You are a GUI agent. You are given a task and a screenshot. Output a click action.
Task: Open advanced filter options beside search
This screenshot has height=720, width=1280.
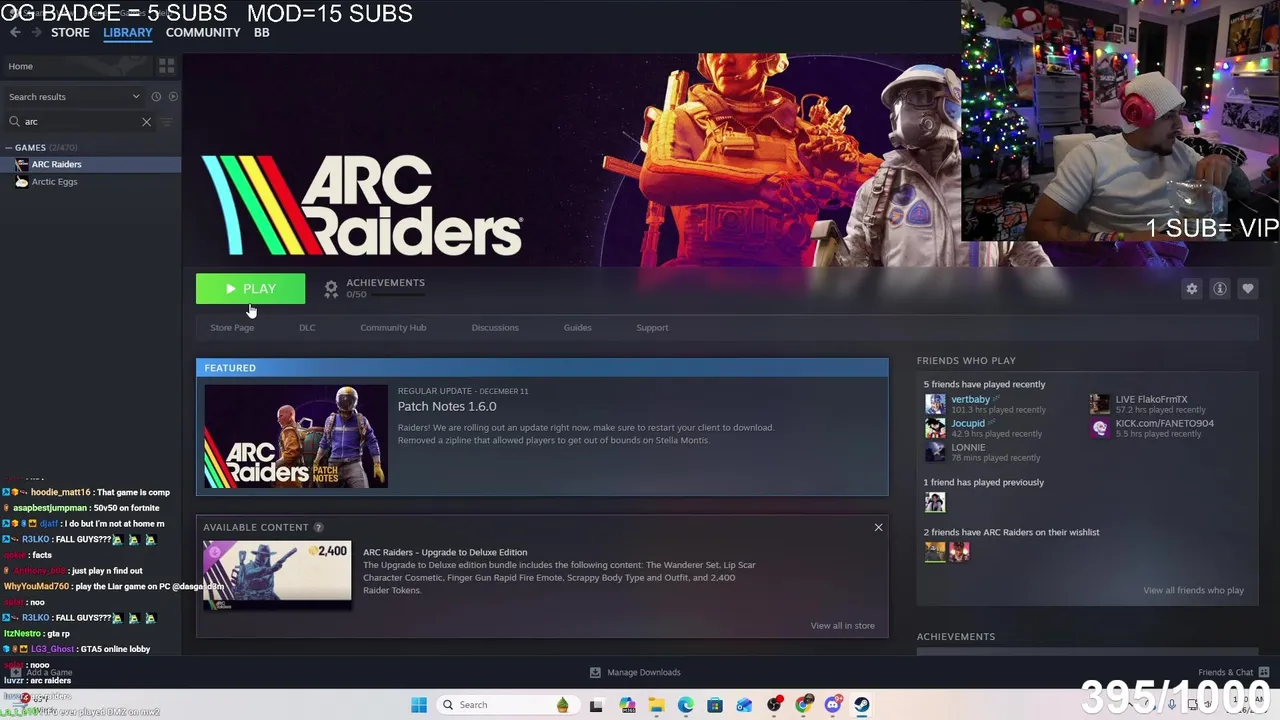tap(166, 122)
